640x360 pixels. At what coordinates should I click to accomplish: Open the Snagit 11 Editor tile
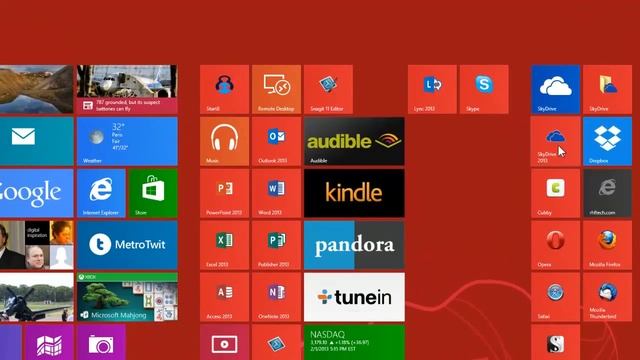pos(328,89)
